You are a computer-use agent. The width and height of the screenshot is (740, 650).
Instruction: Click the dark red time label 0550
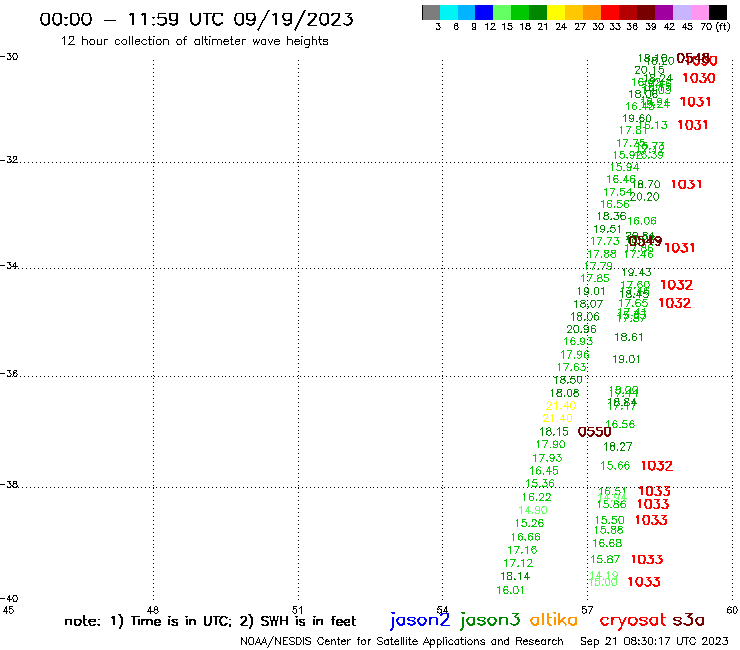594,432
